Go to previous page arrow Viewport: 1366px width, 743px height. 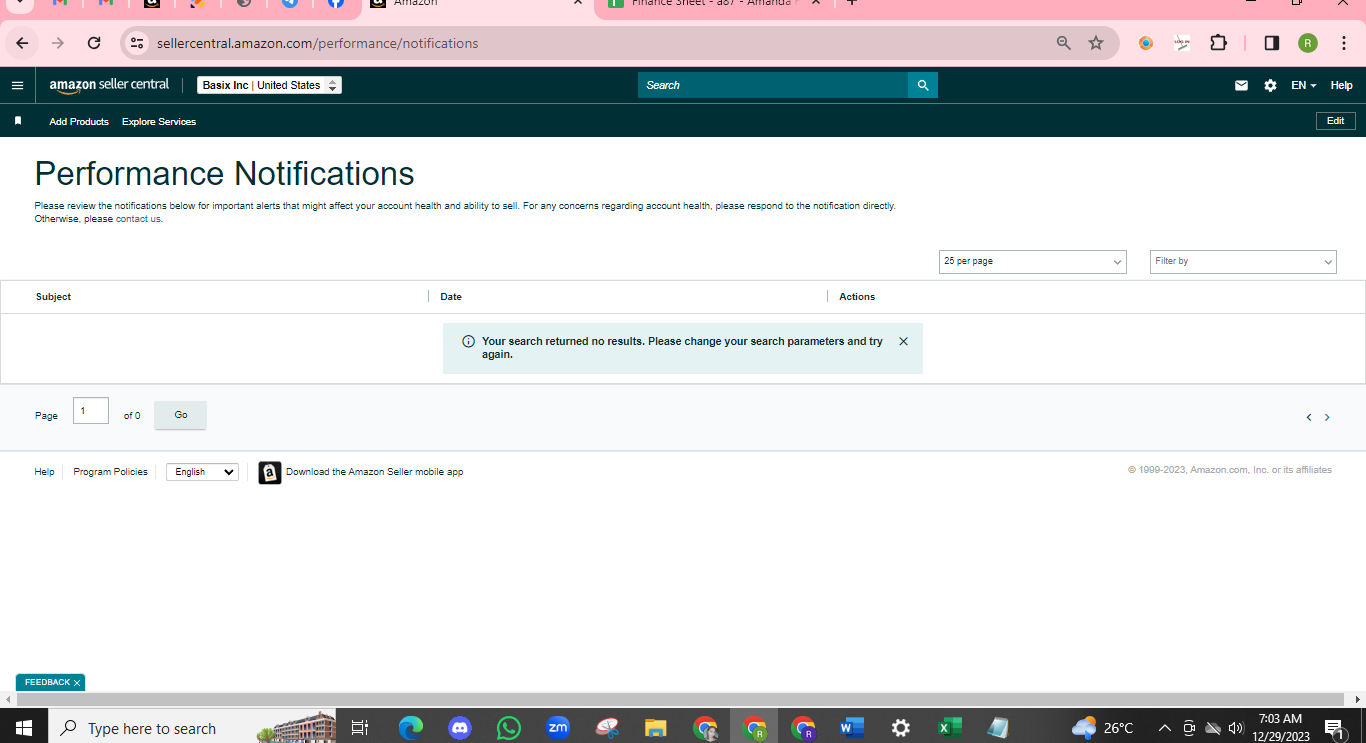pos(1308,417)
